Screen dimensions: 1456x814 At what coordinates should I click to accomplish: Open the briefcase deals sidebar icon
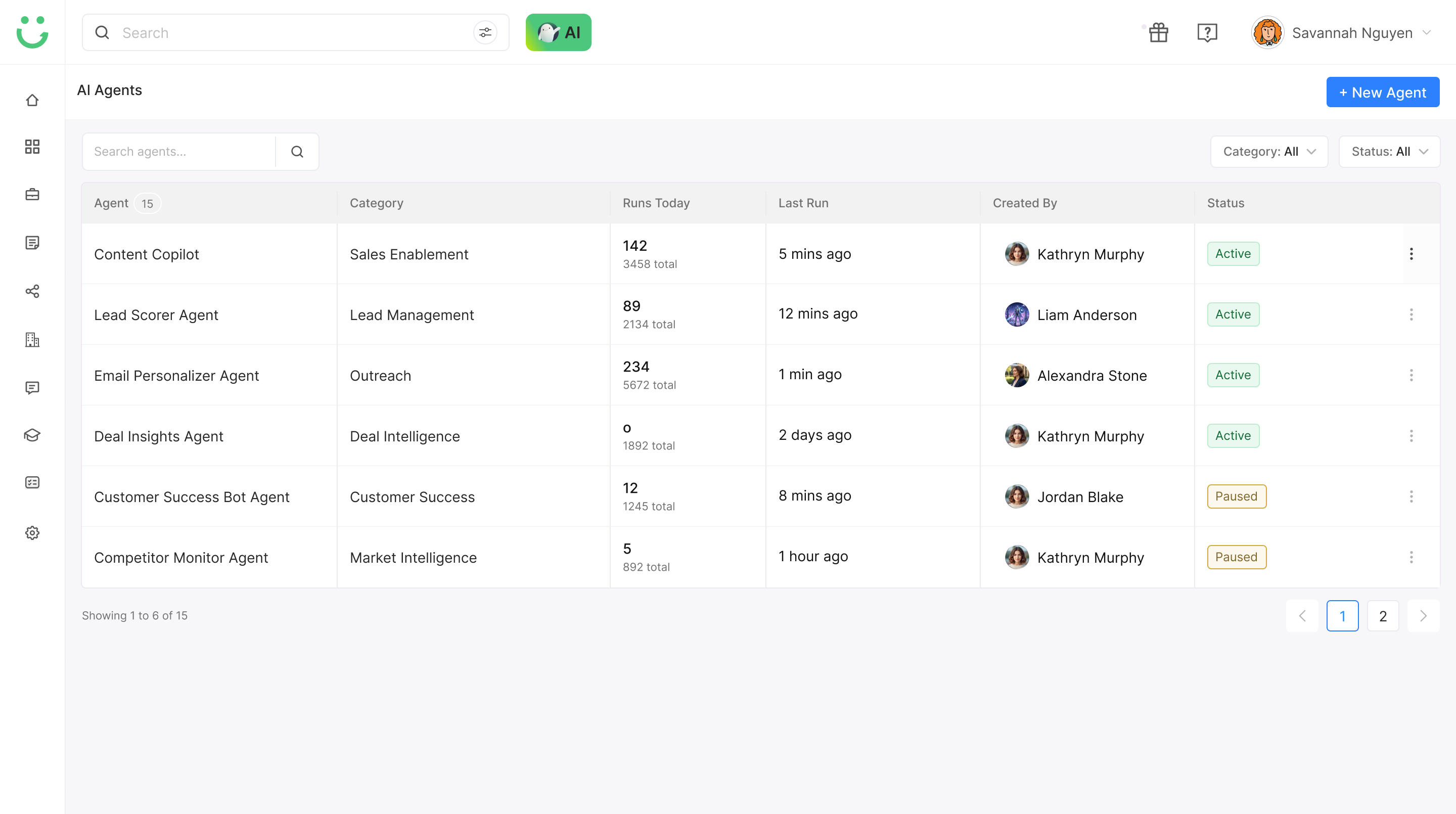[x=32, y=195]
